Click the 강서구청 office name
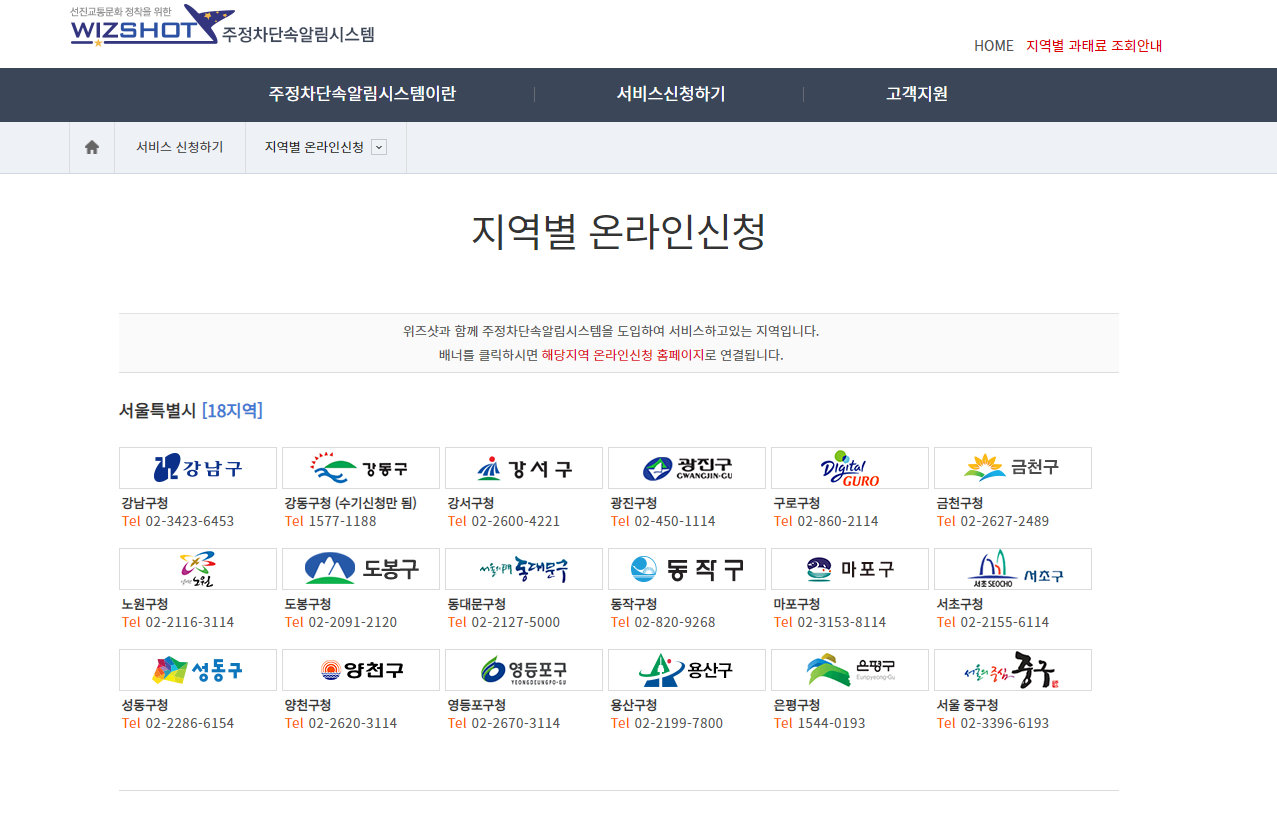Image resolution: width=1277 pixels, height=813 pixels. coord(471,503)
